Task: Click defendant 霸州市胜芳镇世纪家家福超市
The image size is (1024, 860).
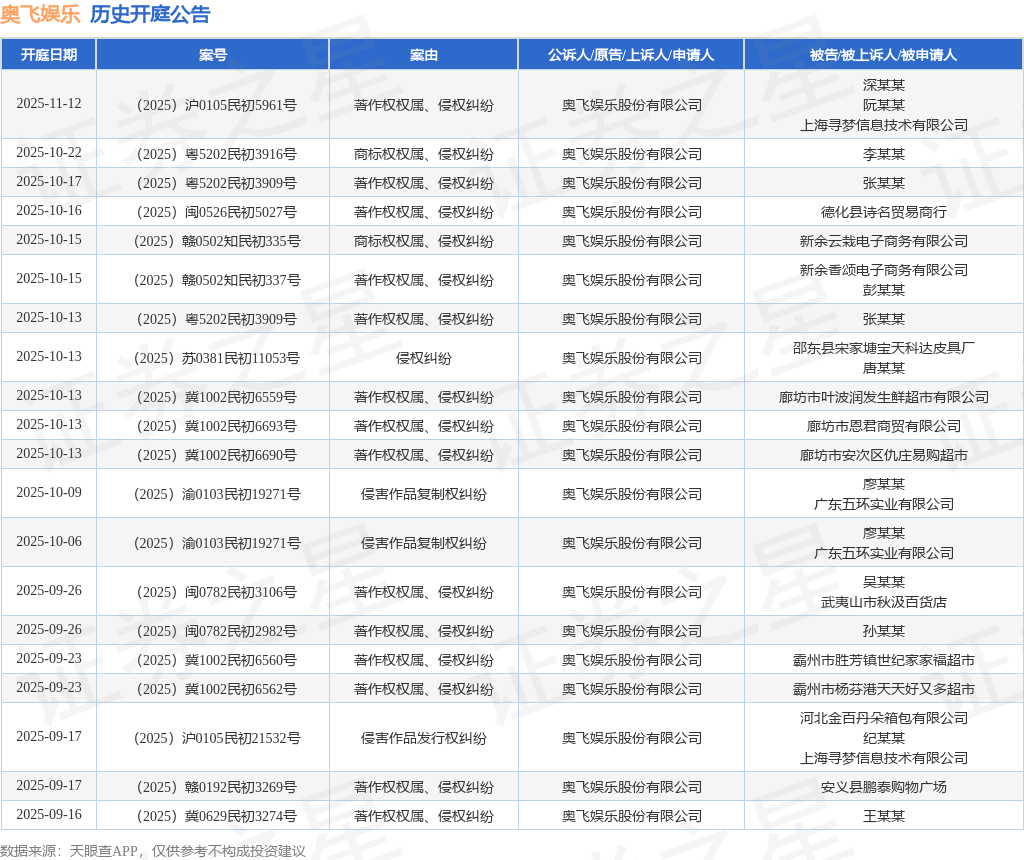Action: coord(884,660)
